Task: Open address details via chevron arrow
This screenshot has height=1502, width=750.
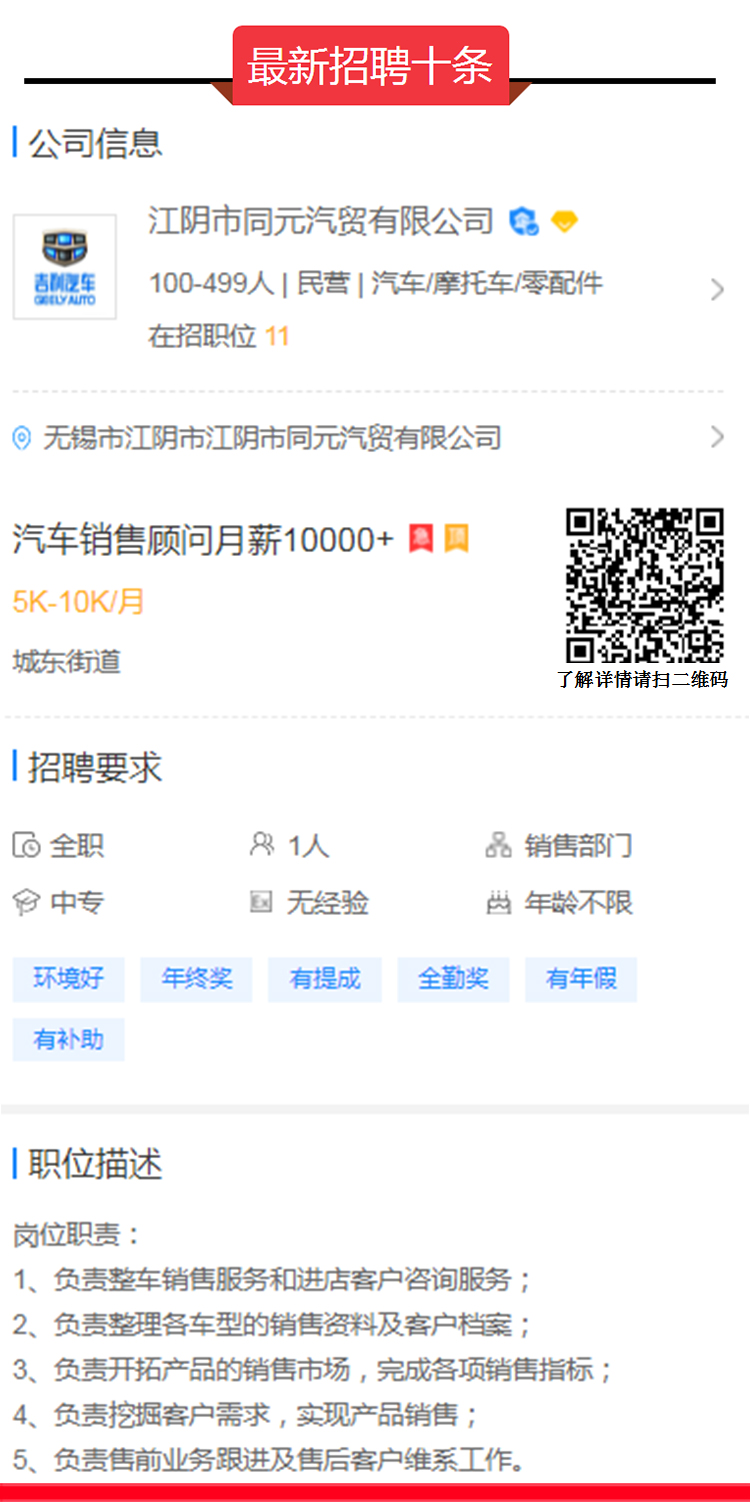Action: 717,437
